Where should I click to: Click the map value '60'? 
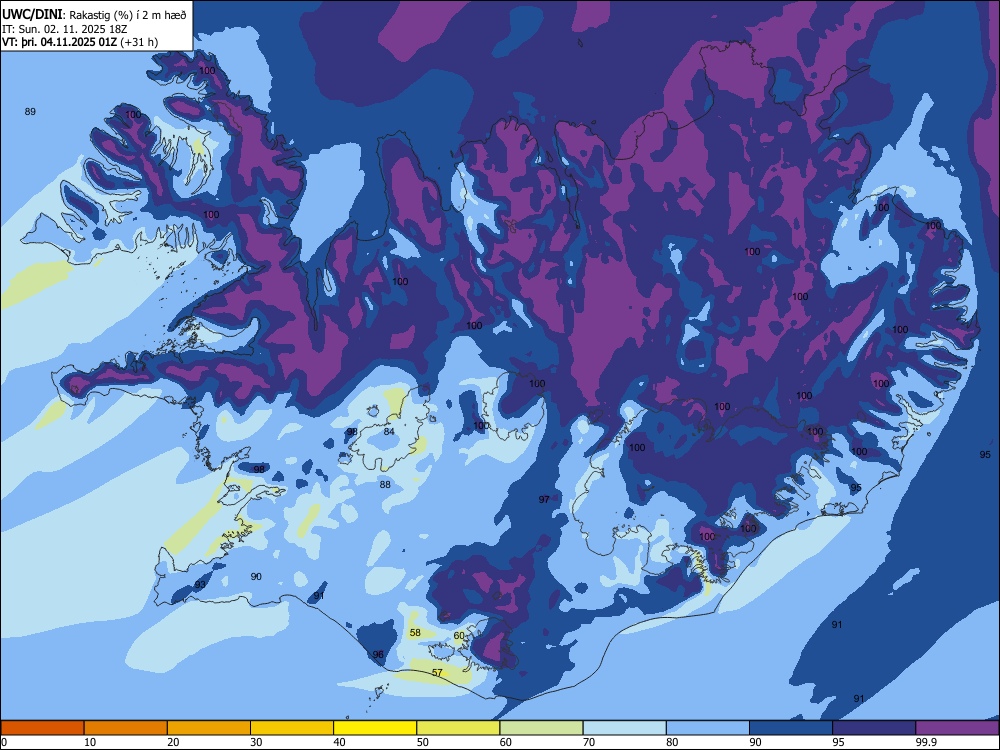pyautogui.click(x=459, y=636)
